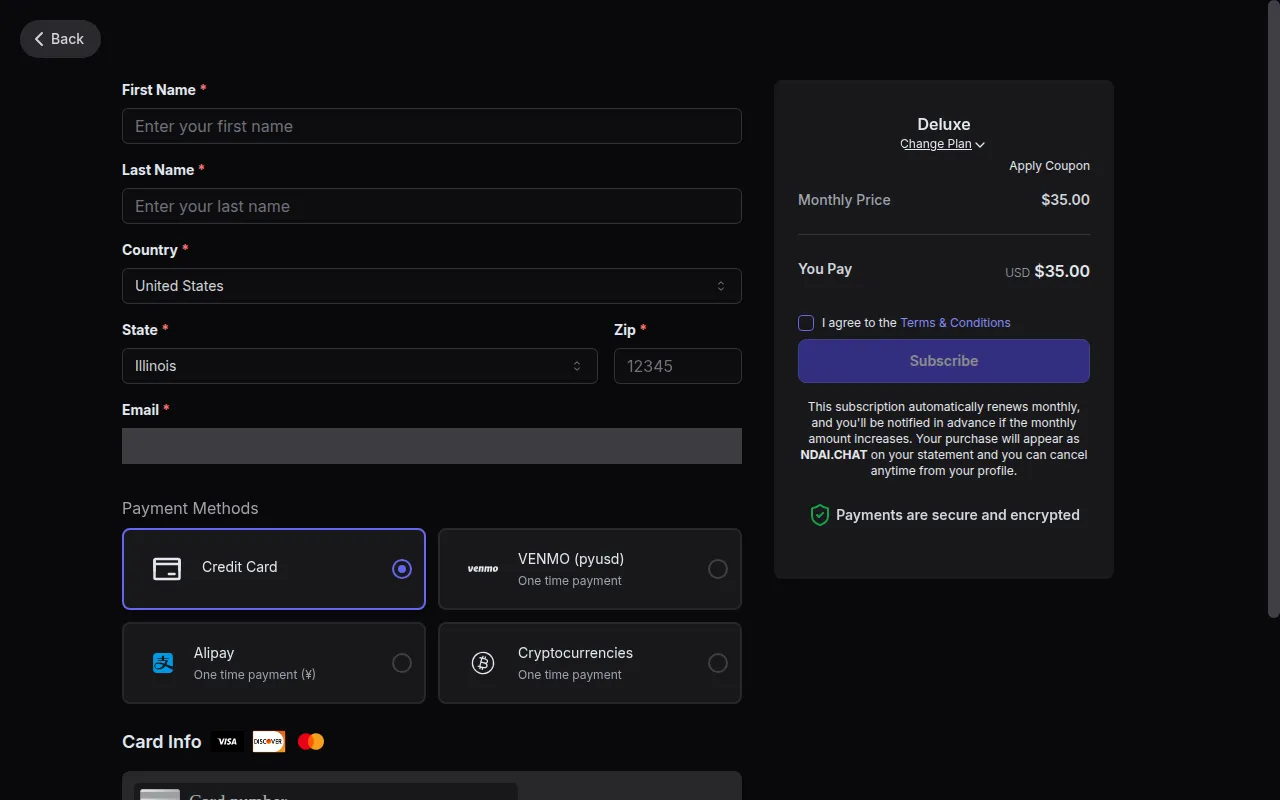Click the Card Info heading
The height and width of the screenshot is (800, 1280).
pos(162,742)
